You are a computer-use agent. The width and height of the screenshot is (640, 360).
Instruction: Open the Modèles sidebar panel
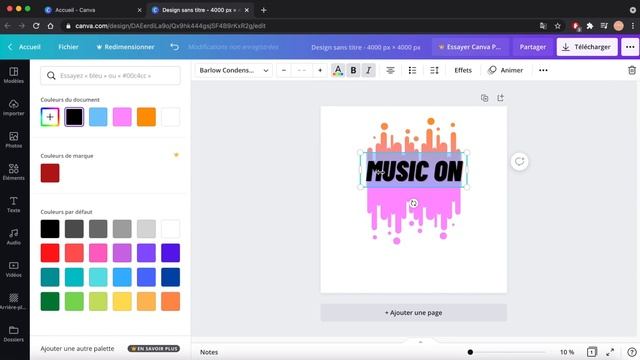13,76
